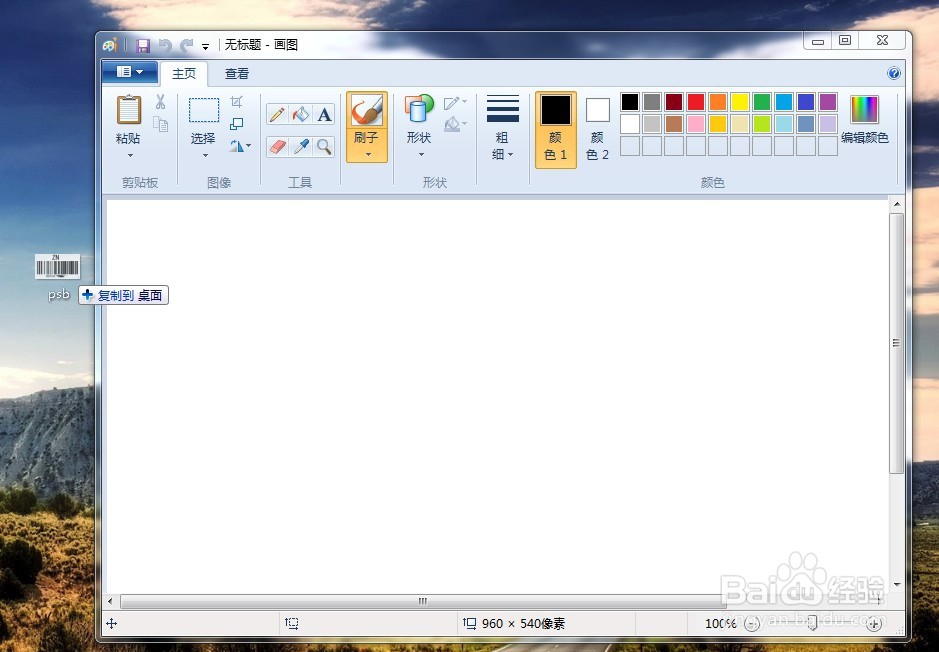
Task: Click the Edit colors rainbow icon
Action: click(x=864, y=110)
